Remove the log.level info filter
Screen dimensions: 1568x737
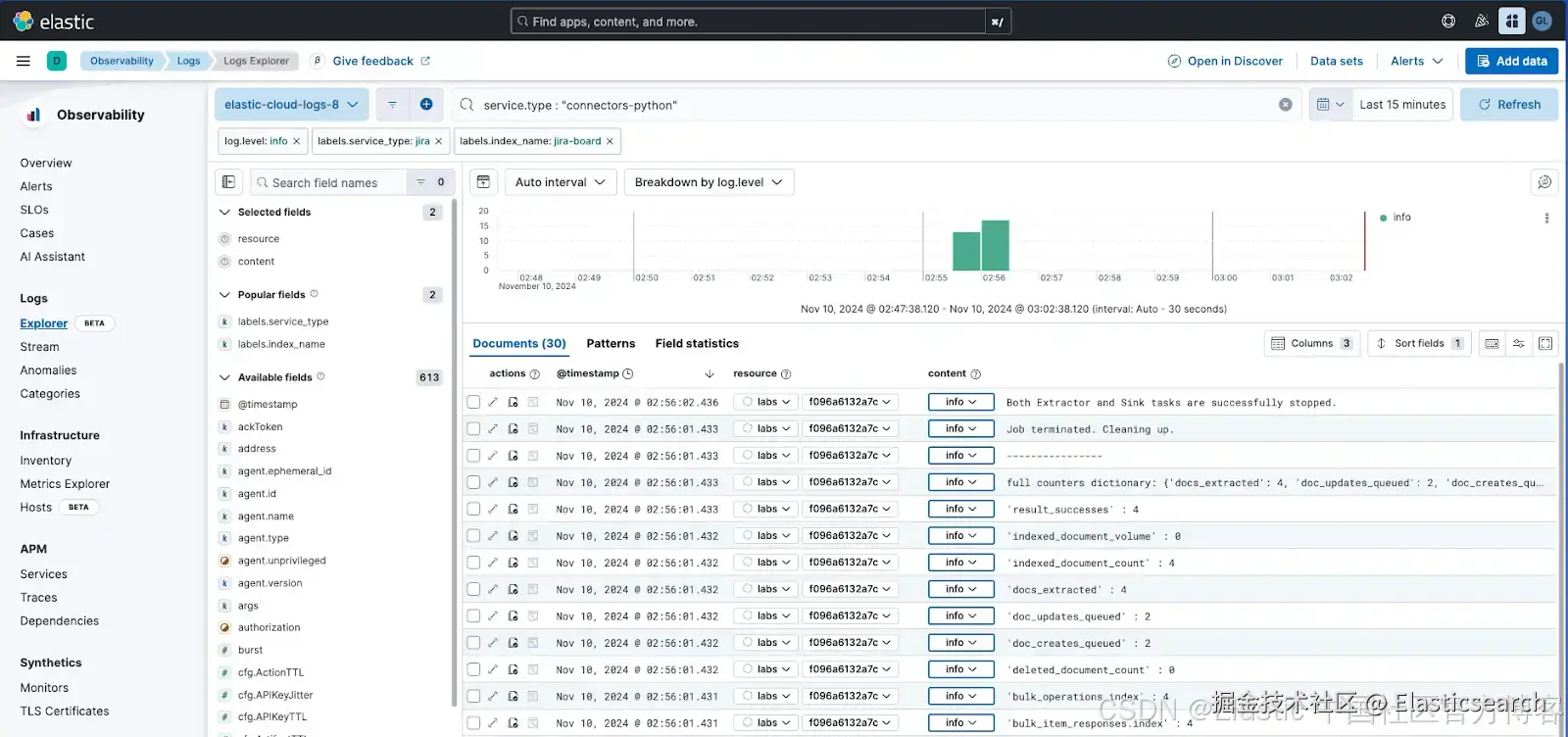coord(297,141)
